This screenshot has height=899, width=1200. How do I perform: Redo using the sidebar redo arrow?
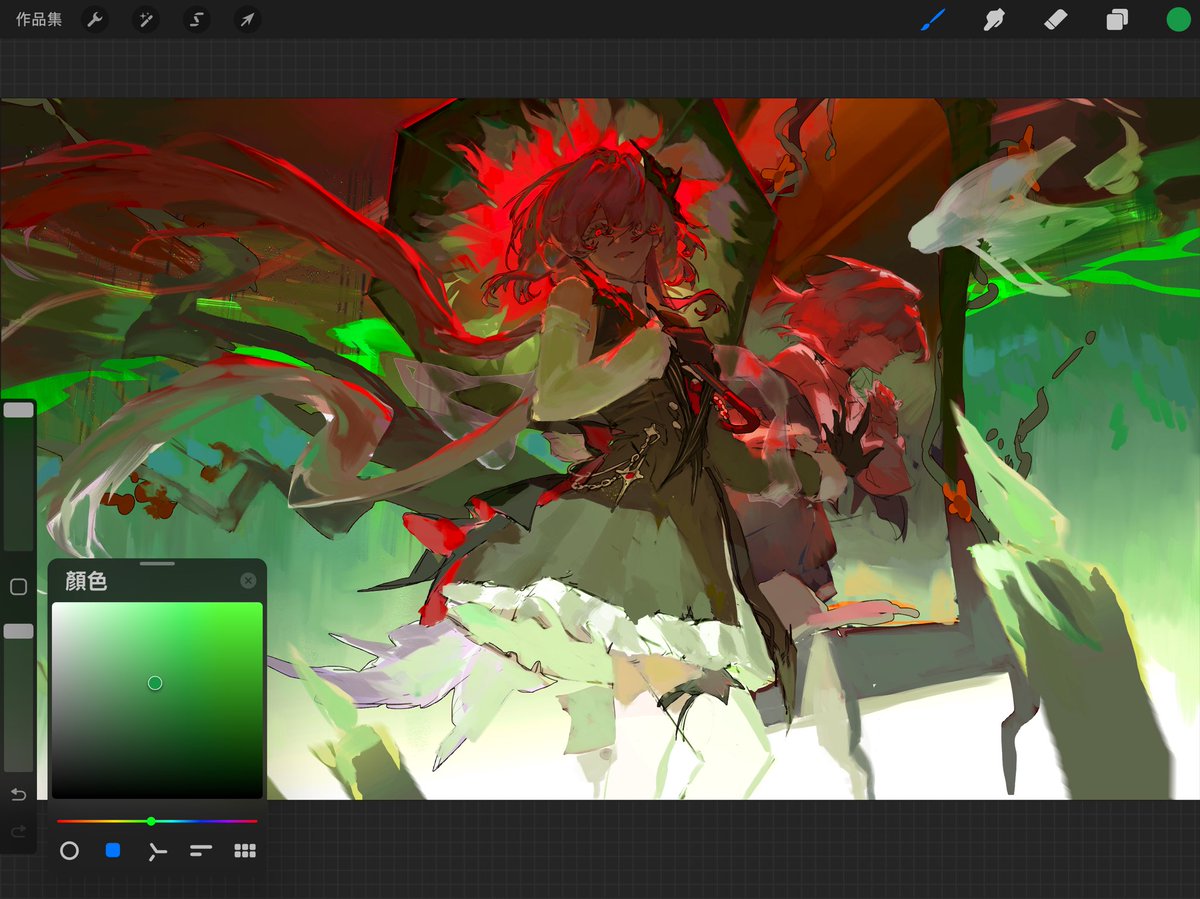[18, 832]
